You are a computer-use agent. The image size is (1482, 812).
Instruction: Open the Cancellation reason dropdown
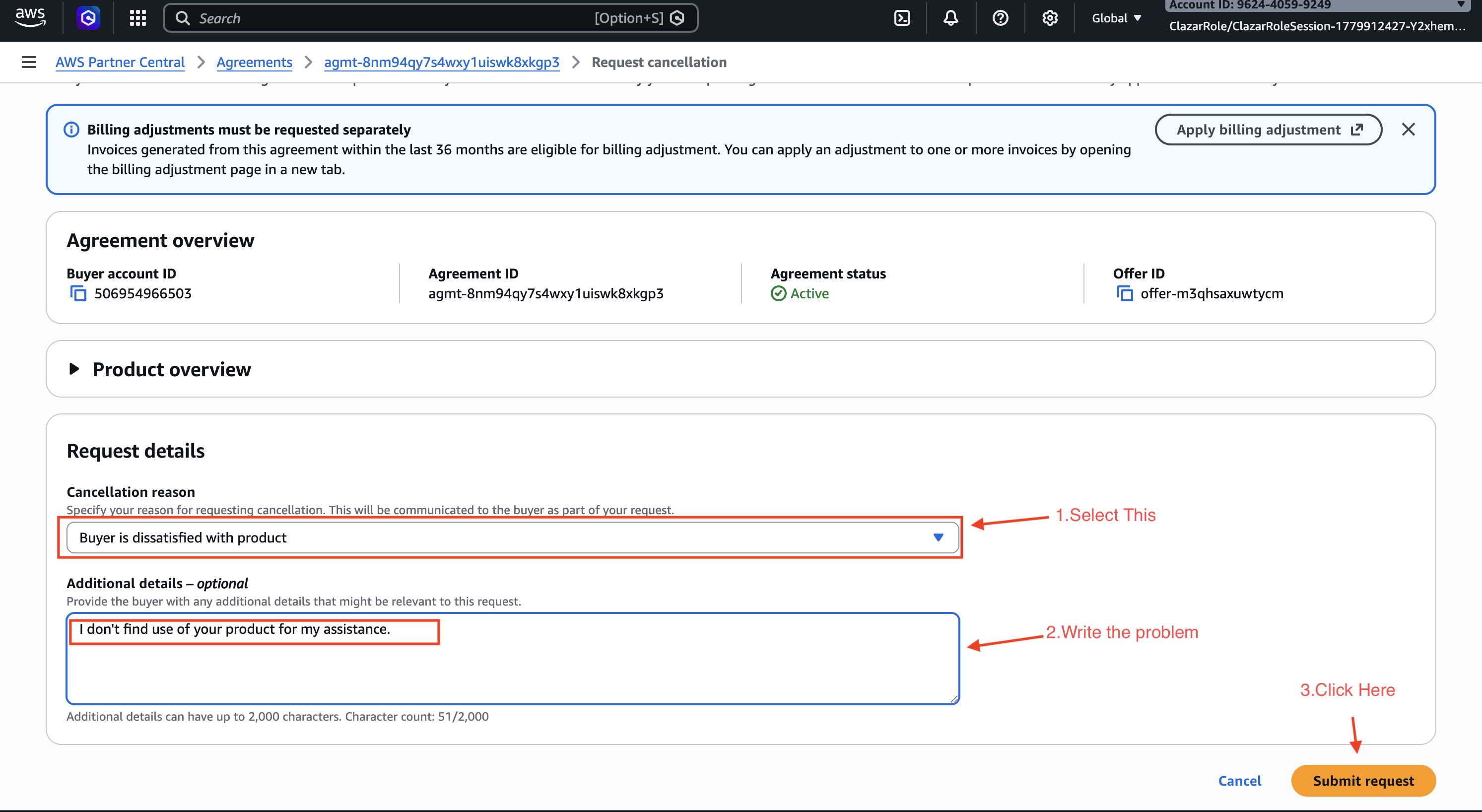pyautogui.click(x=513, y=538)
